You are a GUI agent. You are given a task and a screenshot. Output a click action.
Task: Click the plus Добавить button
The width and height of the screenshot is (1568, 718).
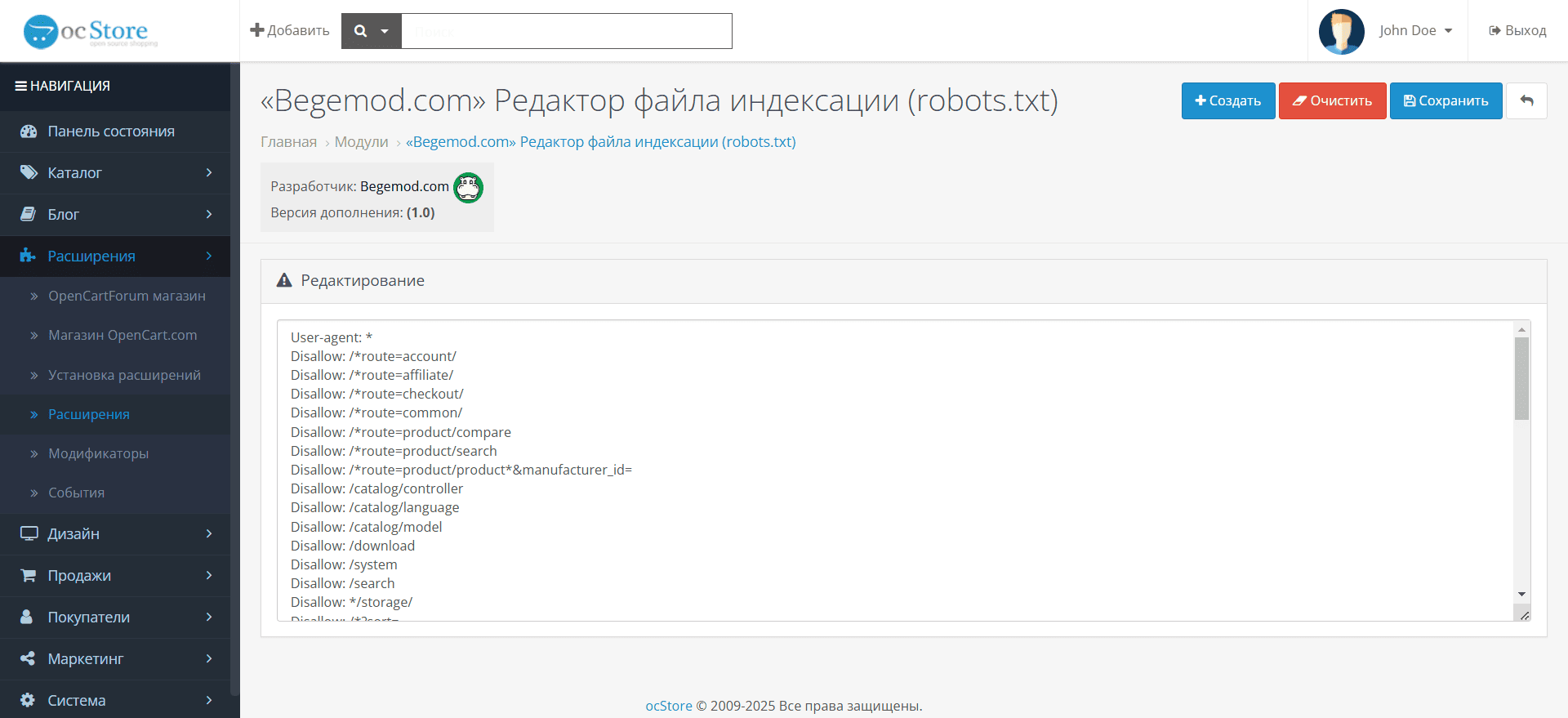(290, 30)
